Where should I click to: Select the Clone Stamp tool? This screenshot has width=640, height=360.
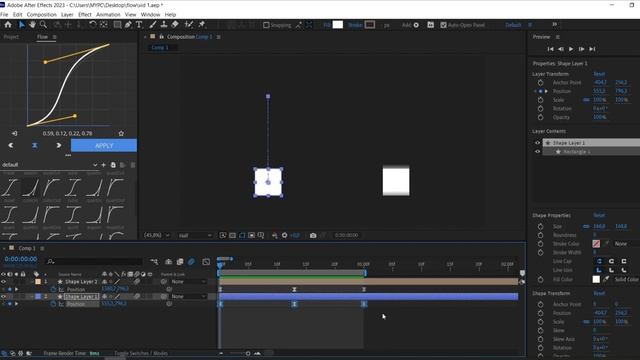coord(164,25)
